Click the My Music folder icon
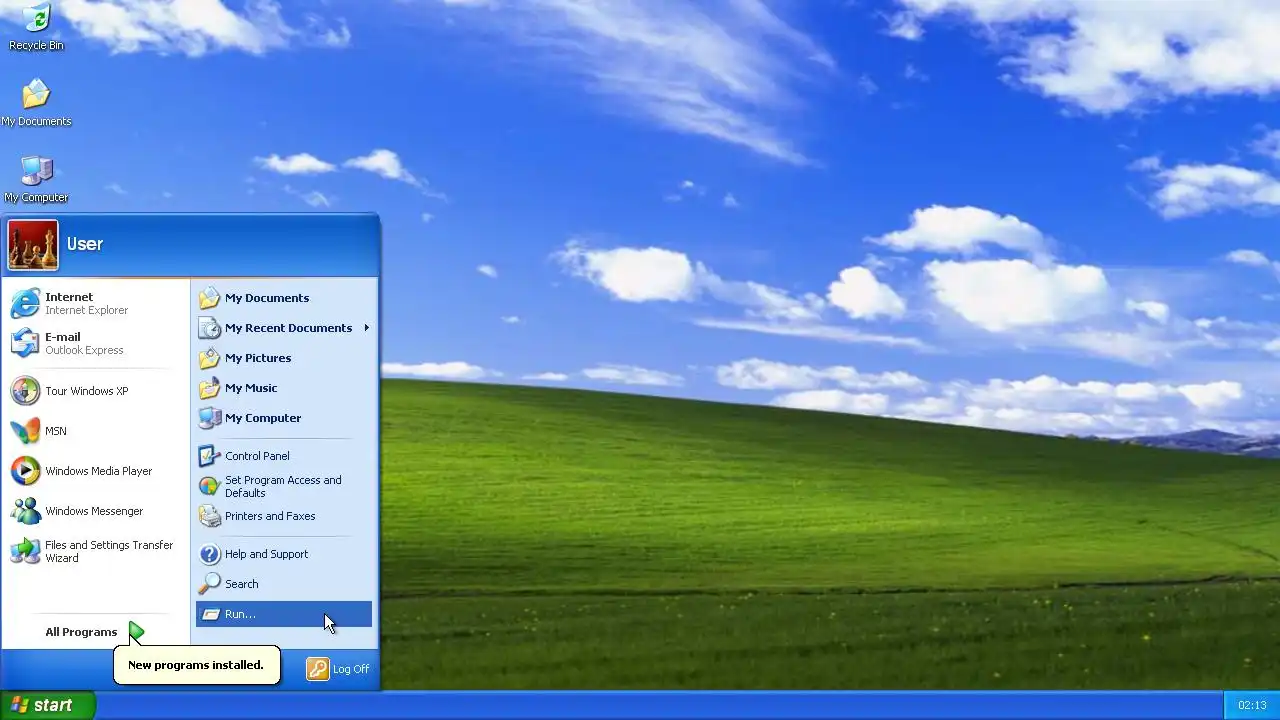 209,388
